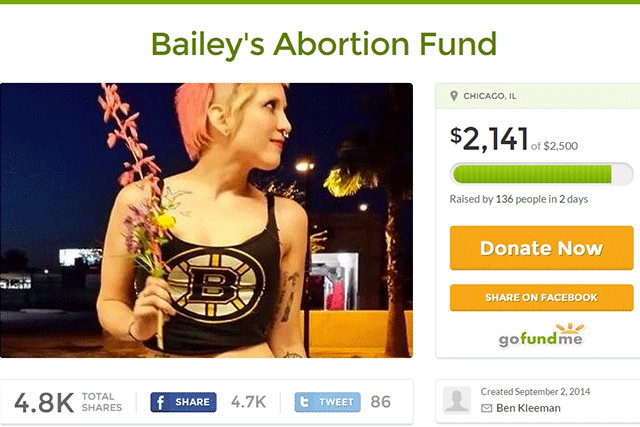Click Share on Facebook orange button
The image size is (640, 427).
(x=541, y=298)
